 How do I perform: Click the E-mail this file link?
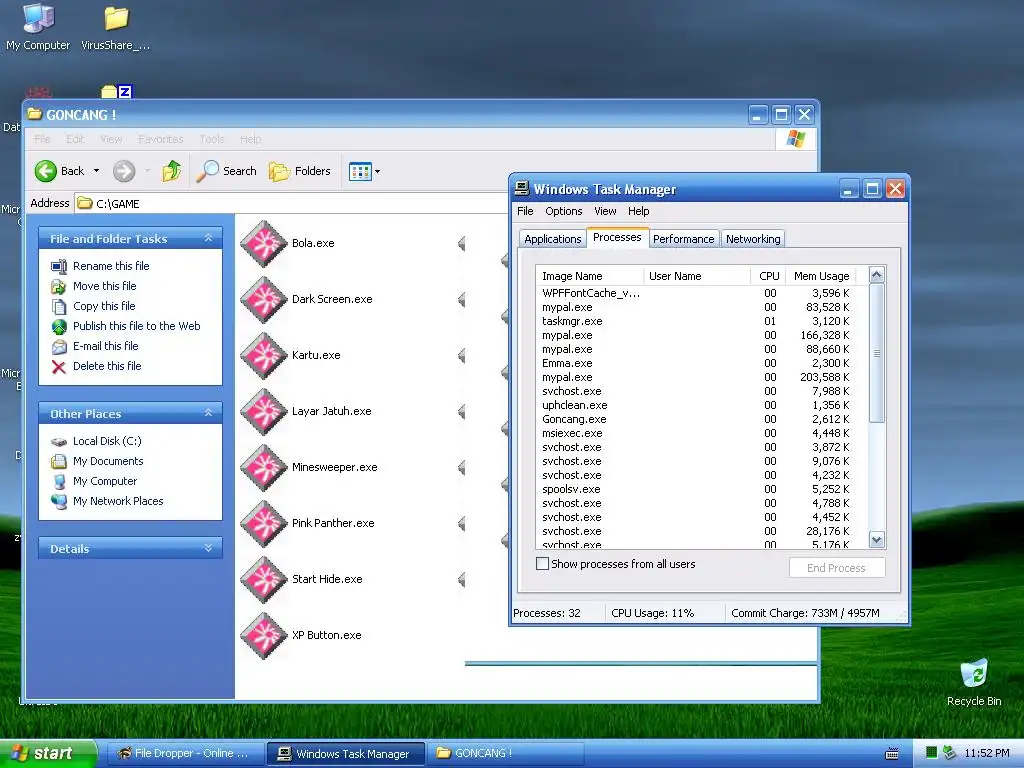click(106, 346)
